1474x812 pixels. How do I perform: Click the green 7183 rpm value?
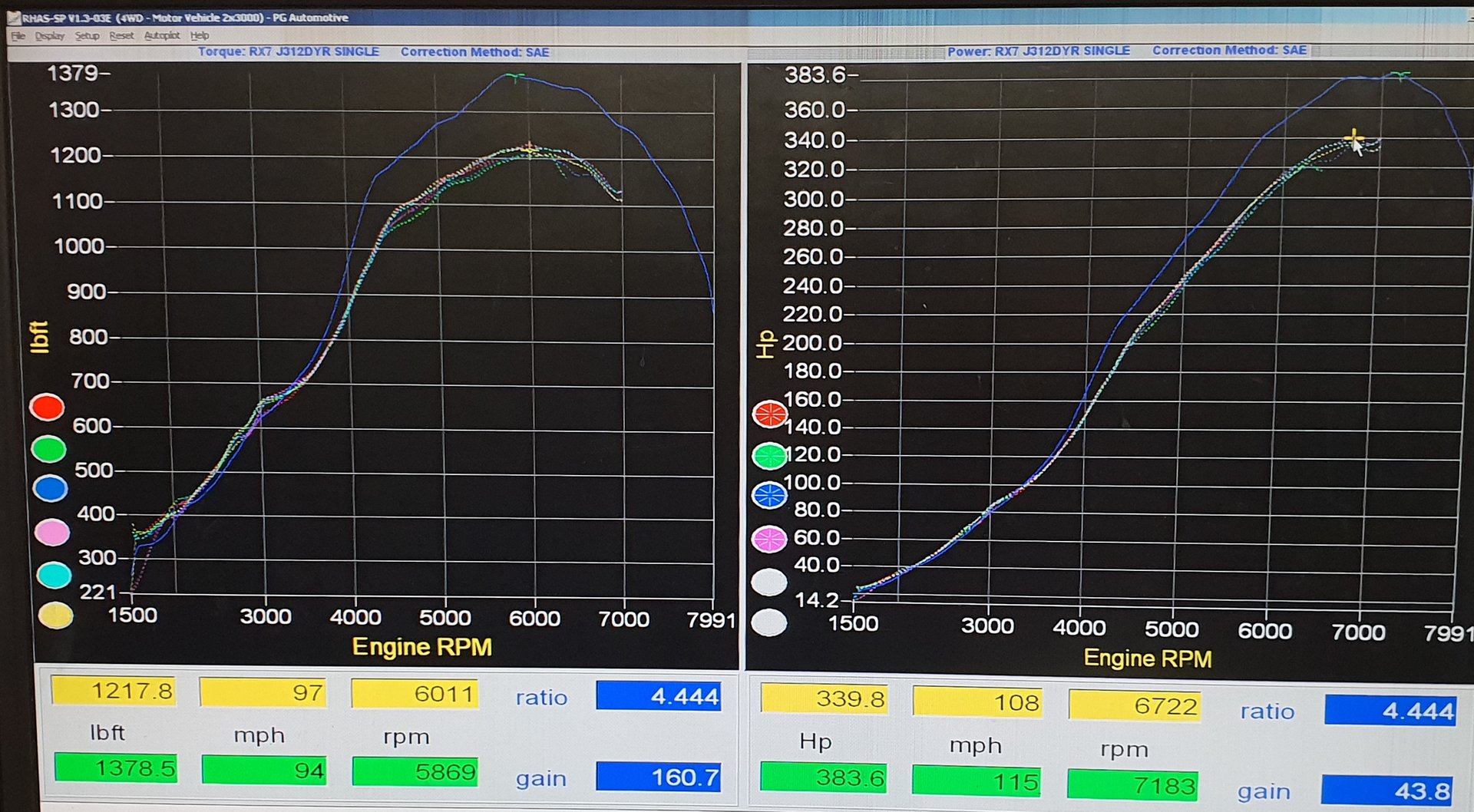tap(1132, 785)
